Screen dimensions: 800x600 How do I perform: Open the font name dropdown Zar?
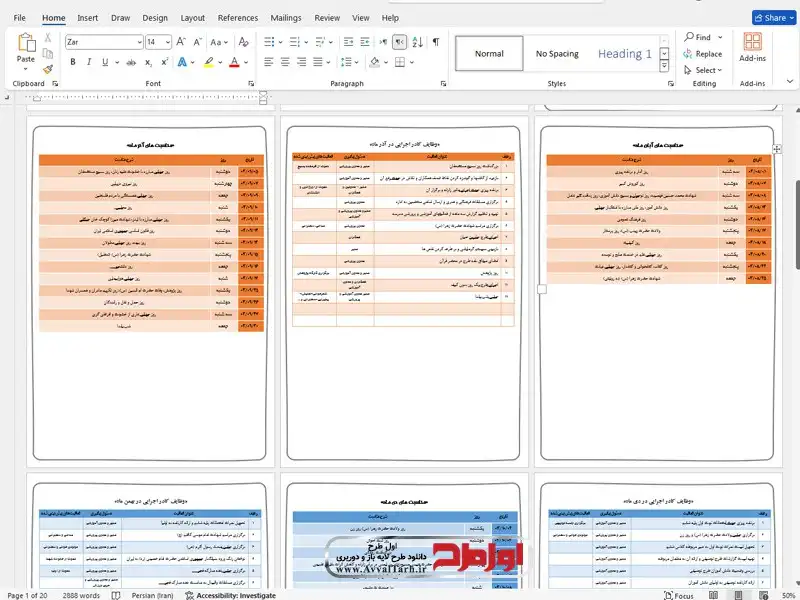(139, 42)
